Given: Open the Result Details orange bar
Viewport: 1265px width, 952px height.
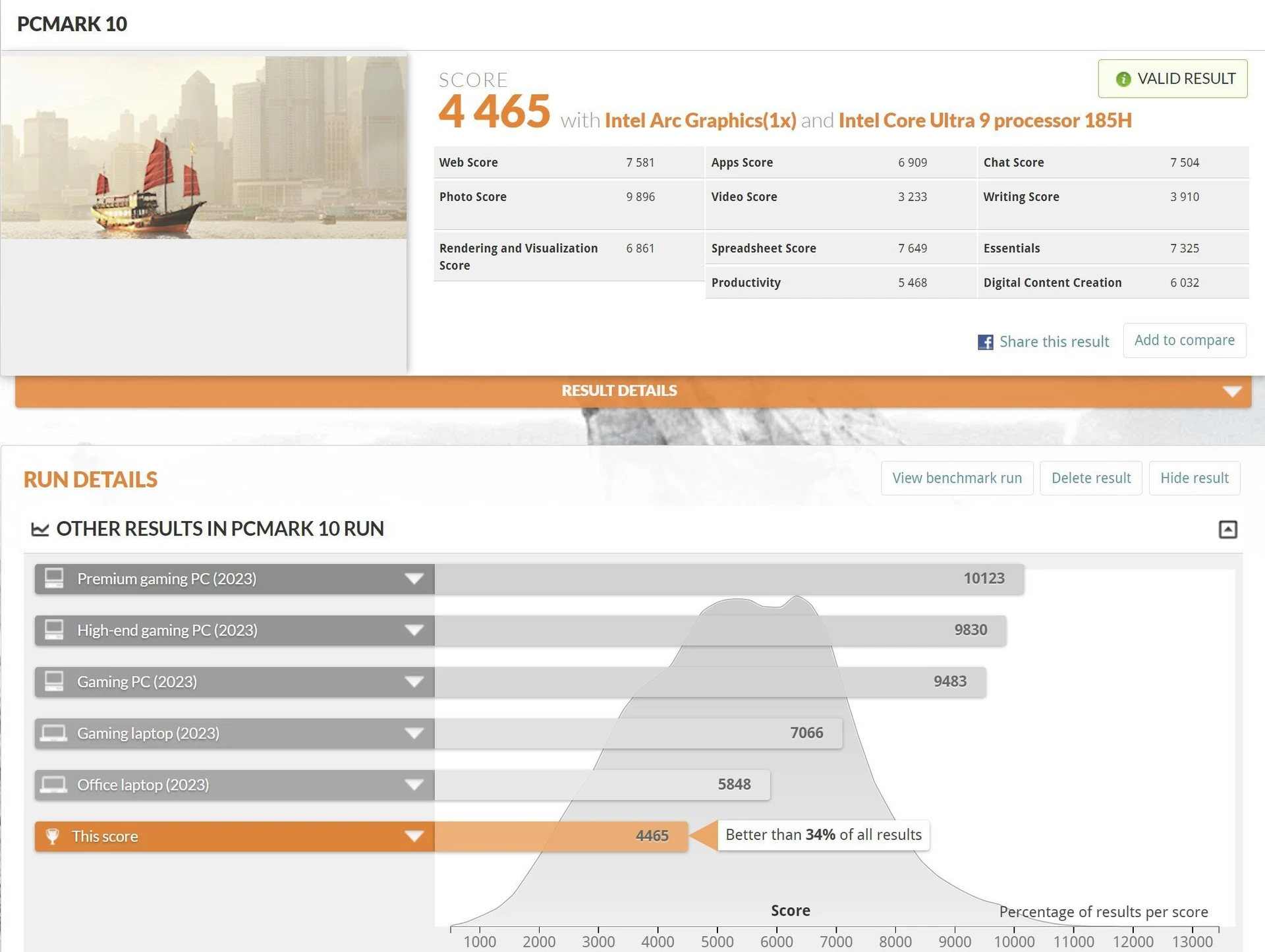Looking at the screenshot, I should (x=633, y=391).
